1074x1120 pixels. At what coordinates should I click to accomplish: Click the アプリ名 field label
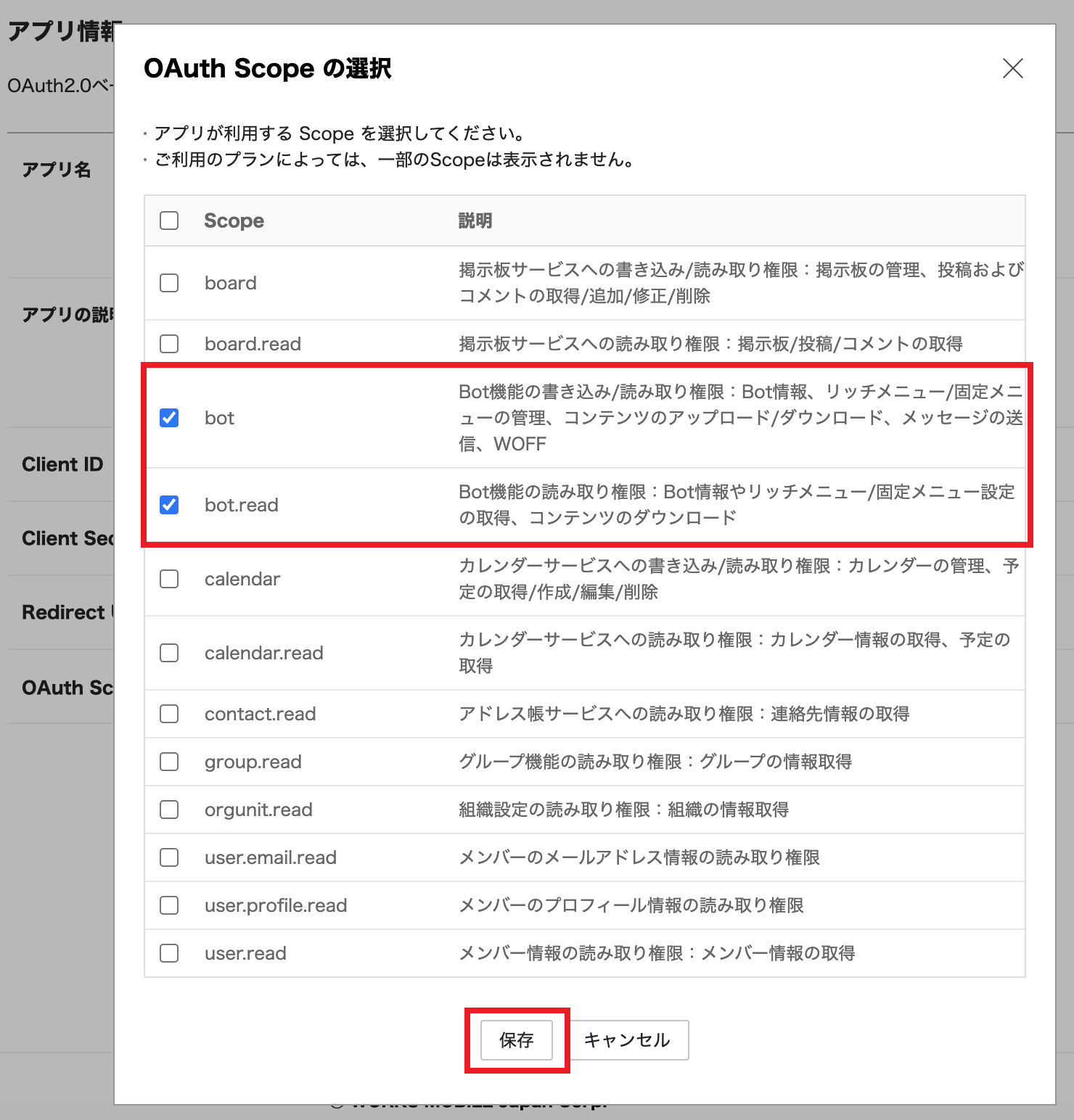(x=57, y=169)
